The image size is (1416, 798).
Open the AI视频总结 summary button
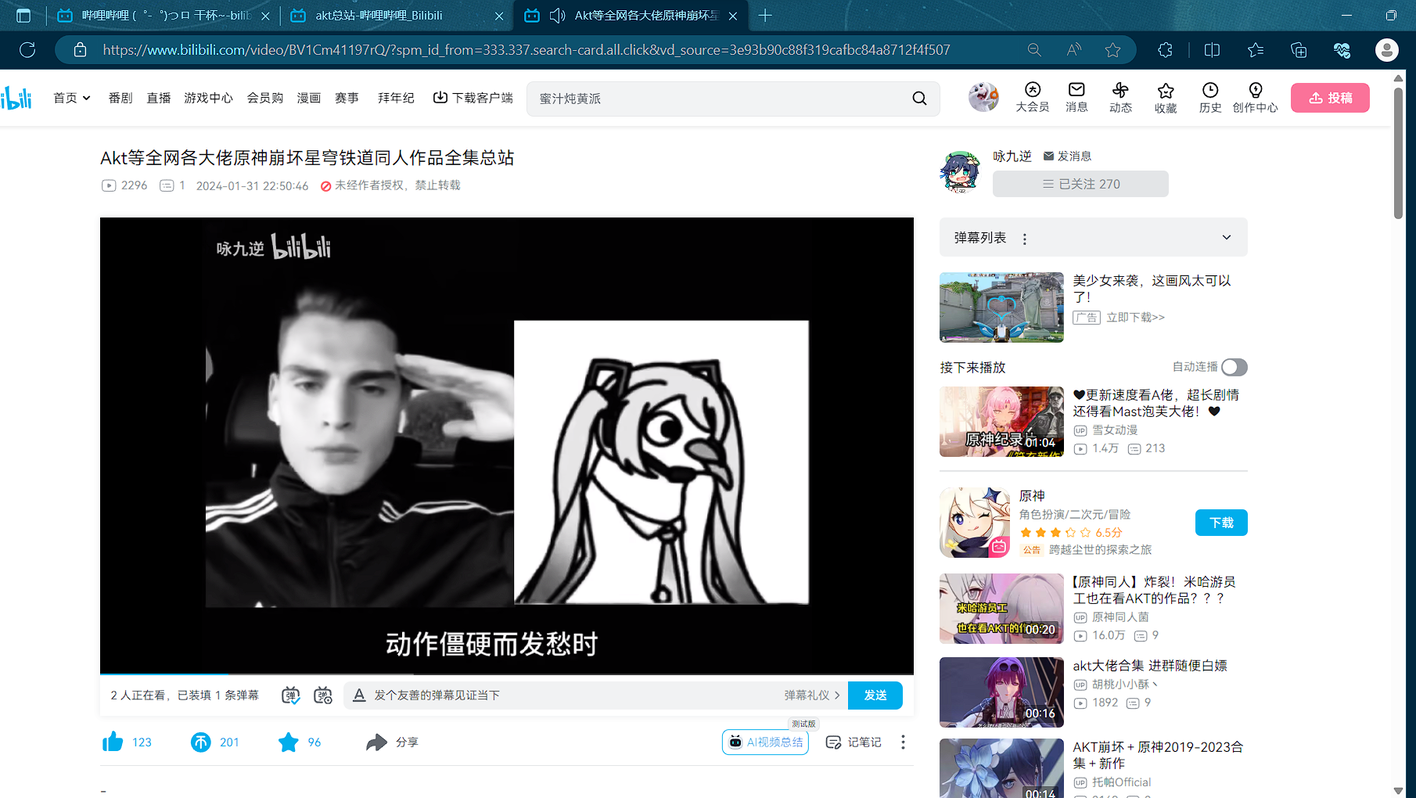pyautogui.click(x=765, y=742)
